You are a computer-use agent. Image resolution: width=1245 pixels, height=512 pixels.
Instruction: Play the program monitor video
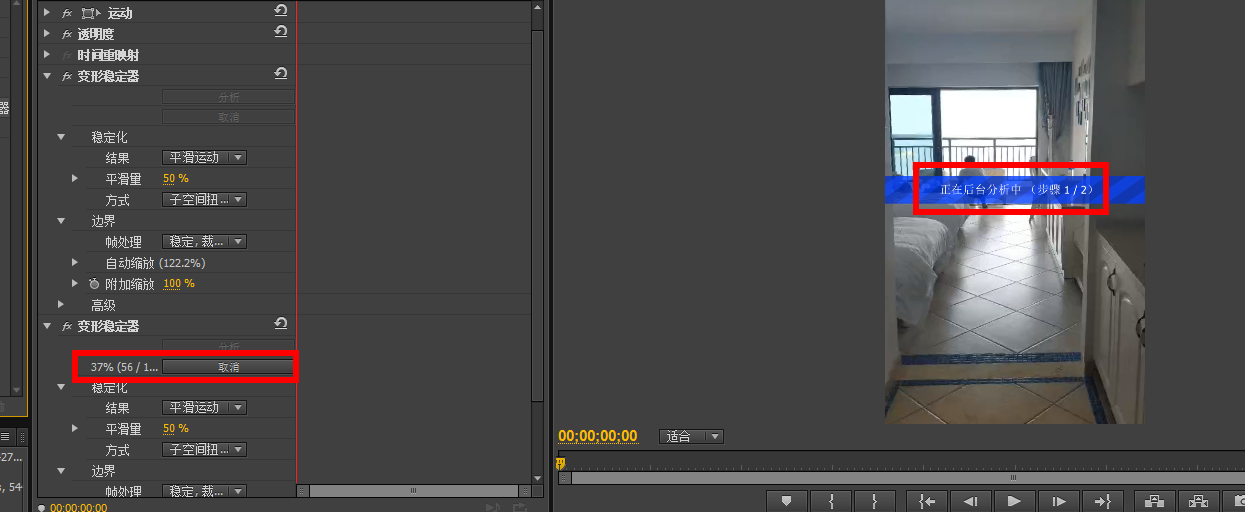click(1014, 501)
